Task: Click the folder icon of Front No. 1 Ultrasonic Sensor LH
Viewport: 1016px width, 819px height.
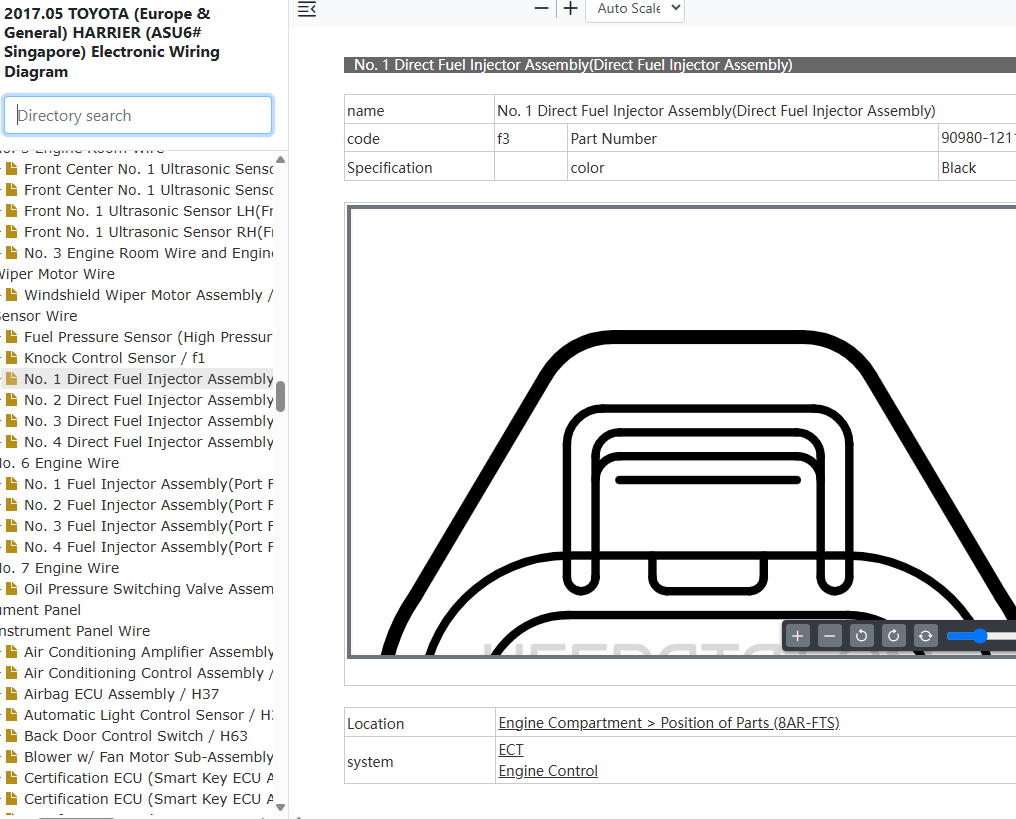Action: (12, 211)
